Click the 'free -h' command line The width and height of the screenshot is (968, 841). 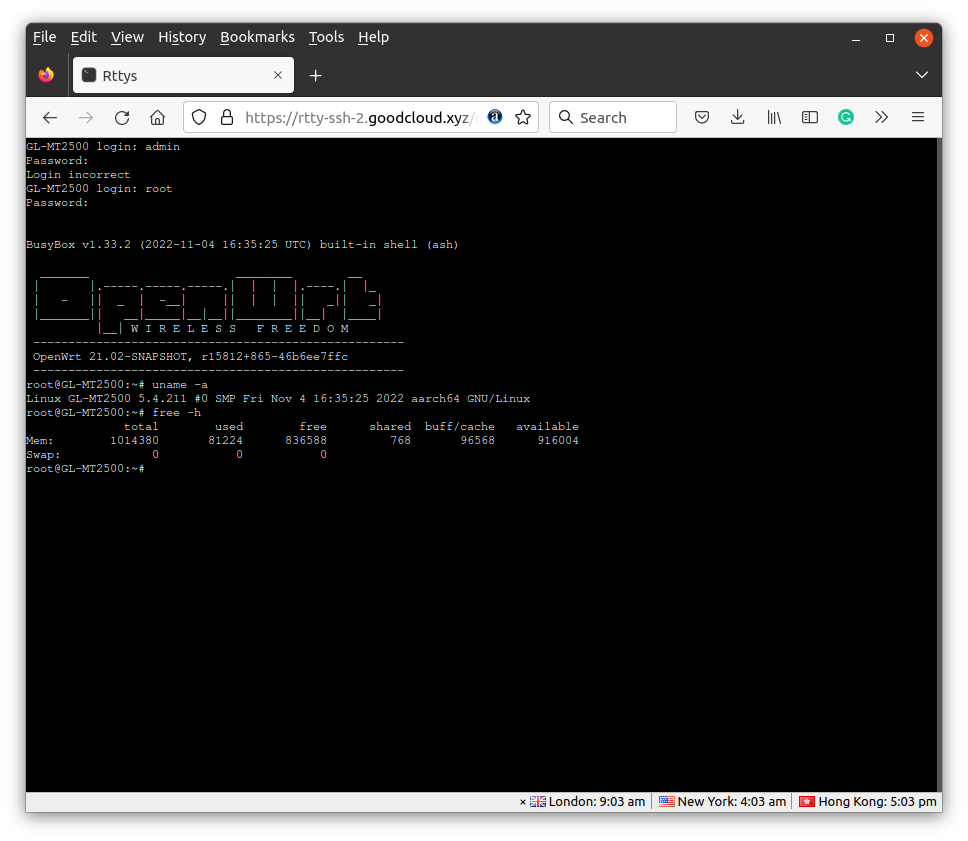tap(114, 412)
